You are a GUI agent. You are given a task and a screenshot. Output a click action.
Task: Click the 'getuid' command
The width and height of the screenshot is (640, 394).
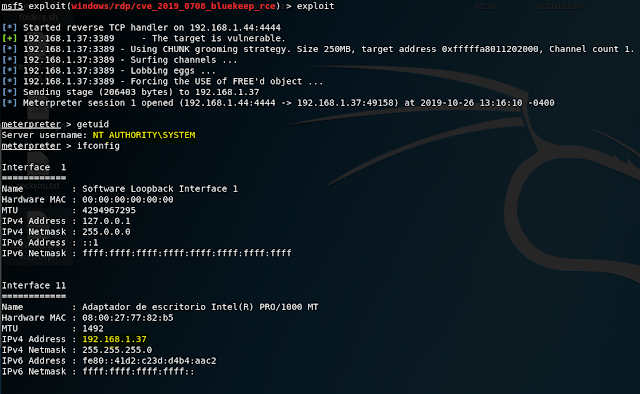coord(93,124)
